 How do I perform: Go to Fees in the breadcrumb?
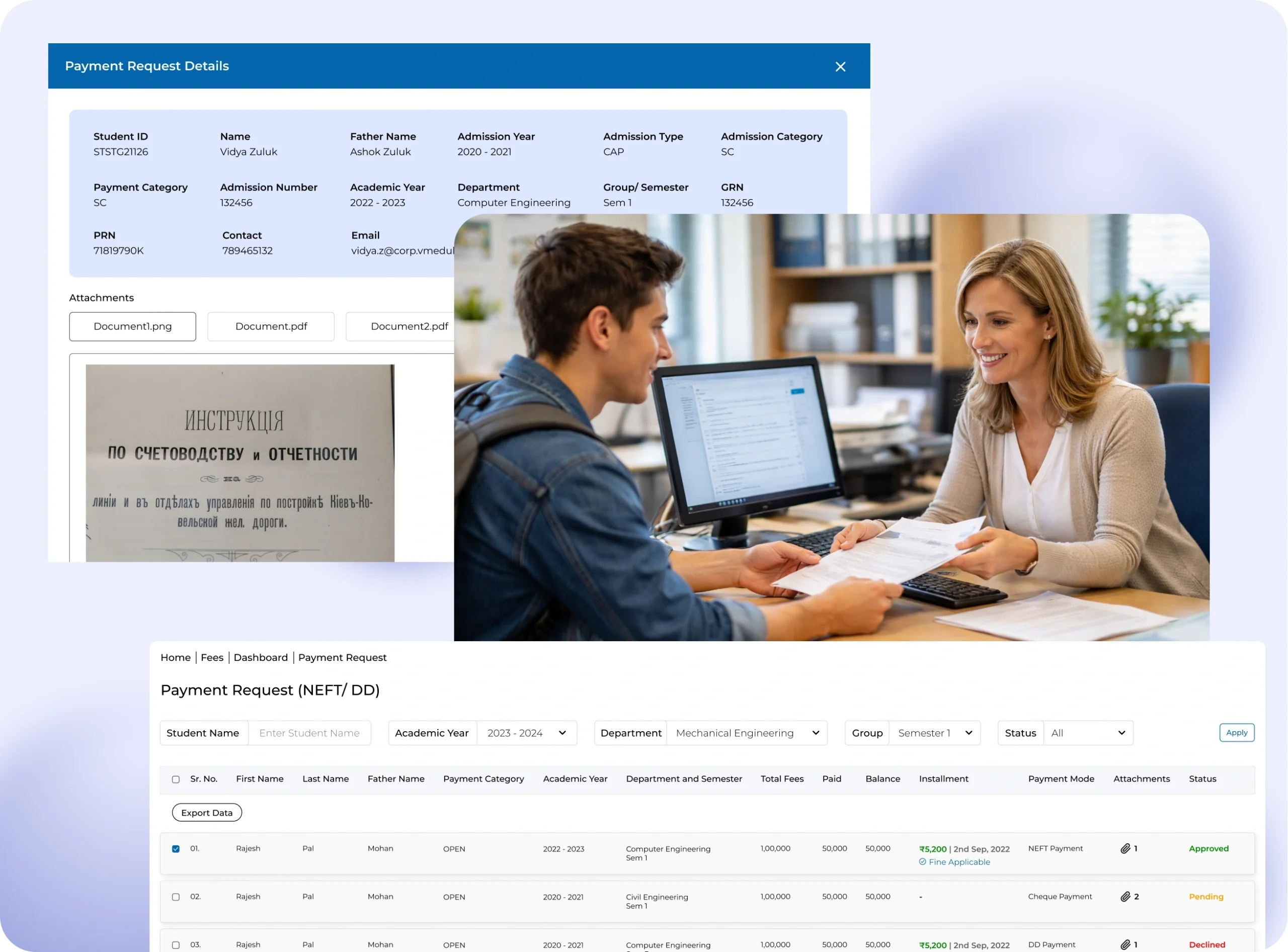pyautogui.click(x=212, y=657)
